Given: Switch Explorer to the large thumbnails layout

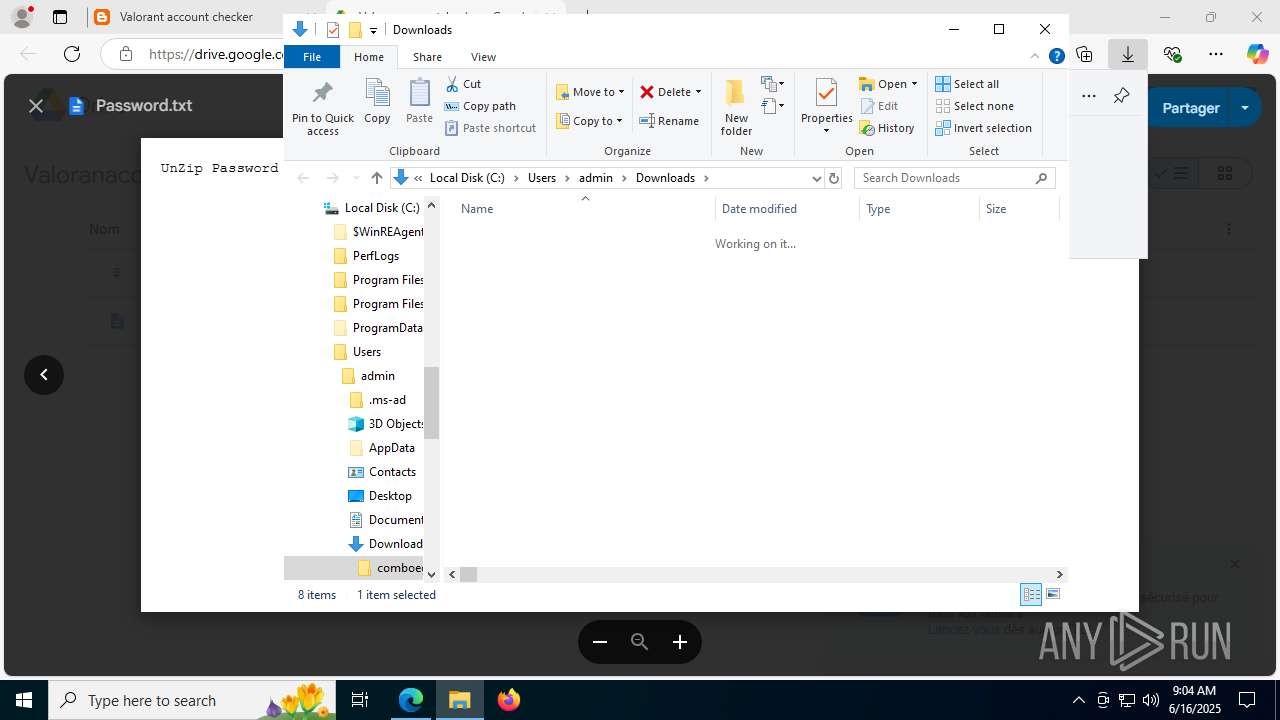Looking at the screenshot, I should pyautogui.click(x=1053, y=595).
